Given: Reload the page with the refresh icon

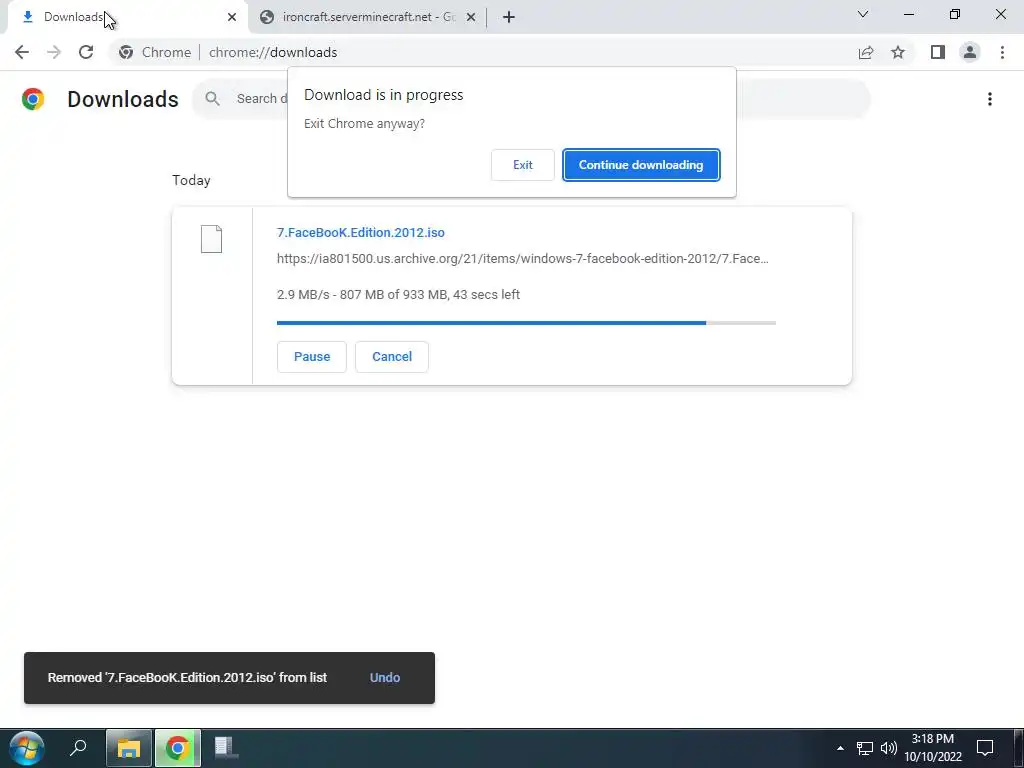Looking at the screenshot, I should tap(86, 52).
